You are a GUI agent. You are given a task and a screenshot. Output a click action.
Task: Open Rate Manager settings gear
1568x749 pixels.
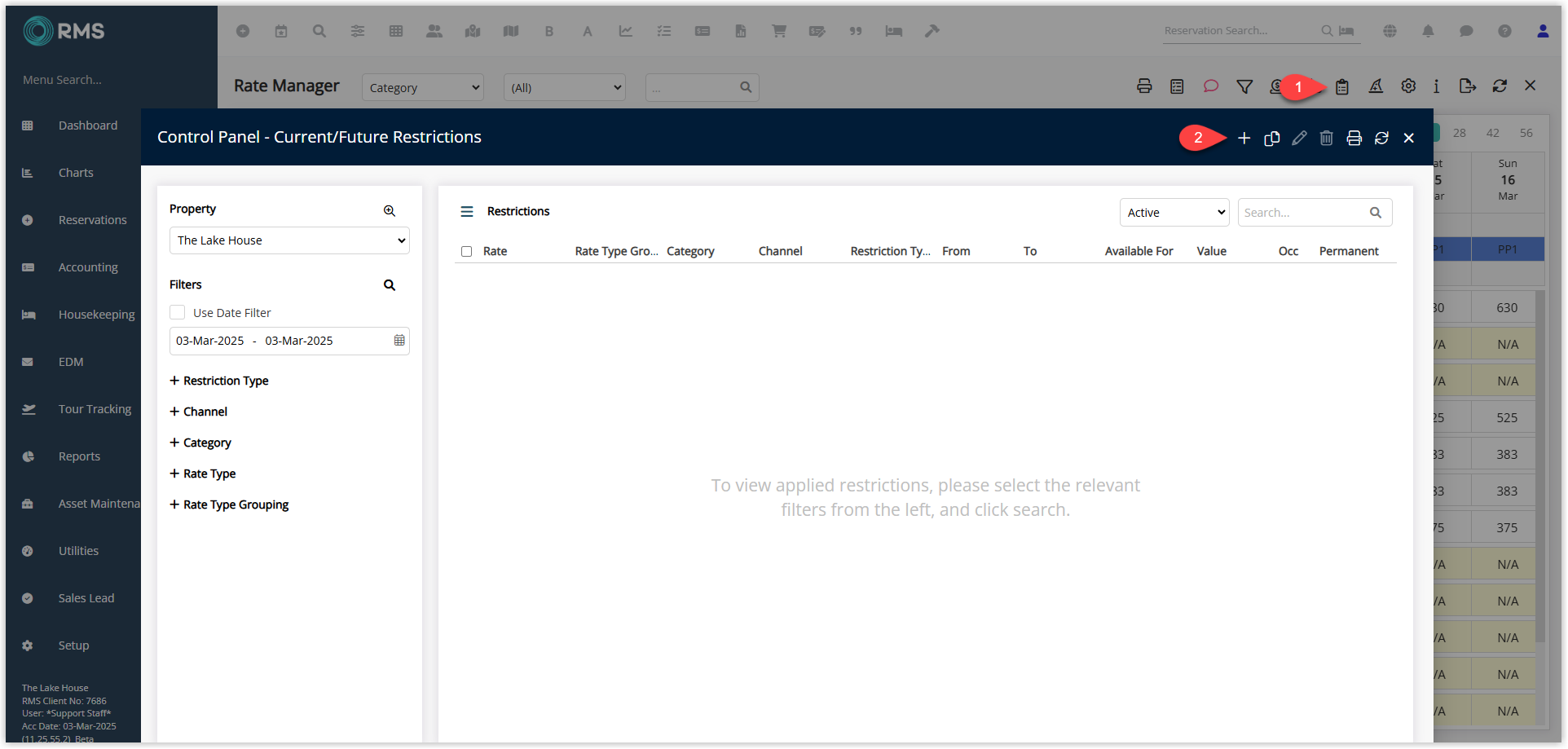[x=1408, y=86]
